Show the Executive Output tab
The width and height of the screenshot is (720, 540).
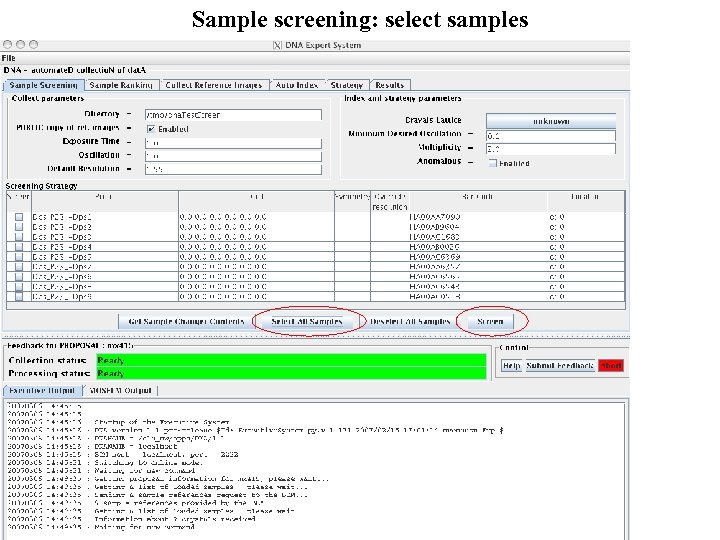[x=42, y=390]
